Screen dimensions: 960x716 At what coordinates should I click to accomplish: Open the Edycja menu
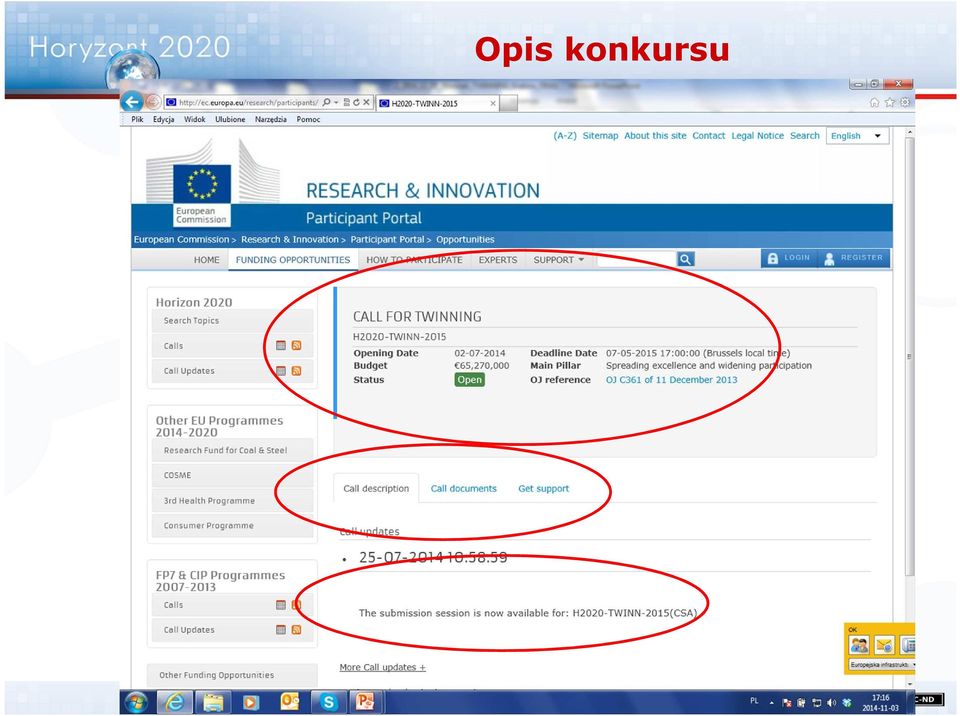[163, 119]
